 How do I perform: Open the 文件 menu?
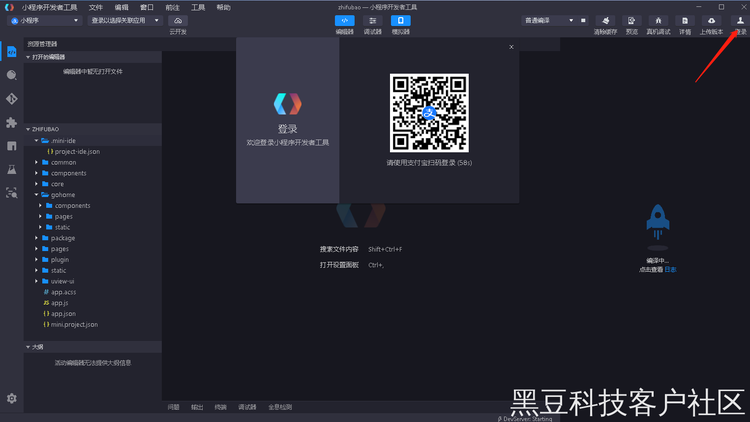tap(96, 7)
